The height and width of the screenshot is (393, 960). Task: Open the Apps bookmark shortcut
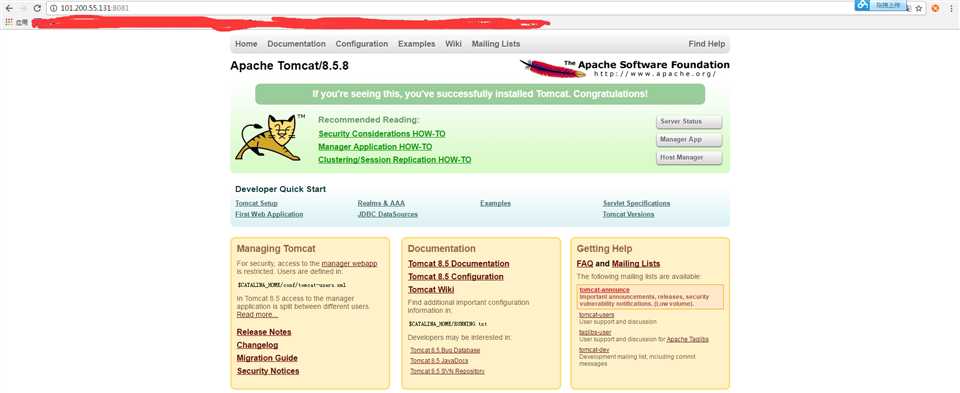17,23
